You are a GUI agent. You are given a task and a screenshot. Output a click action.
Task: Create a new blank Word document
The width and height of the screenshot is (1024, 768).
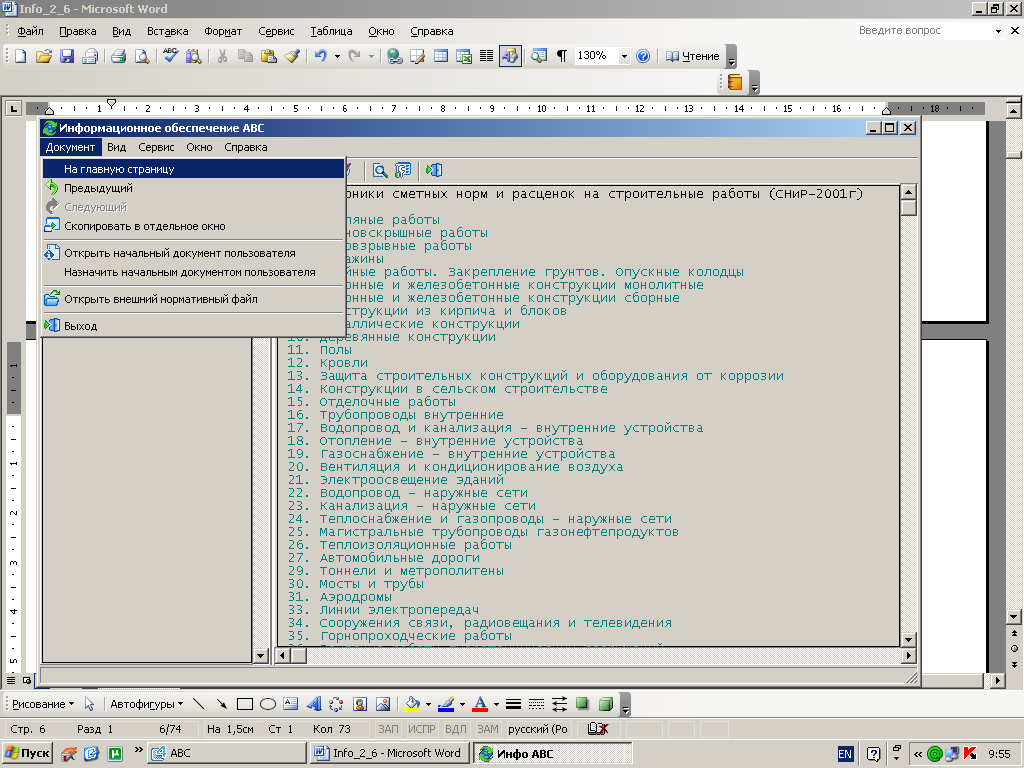20,56
